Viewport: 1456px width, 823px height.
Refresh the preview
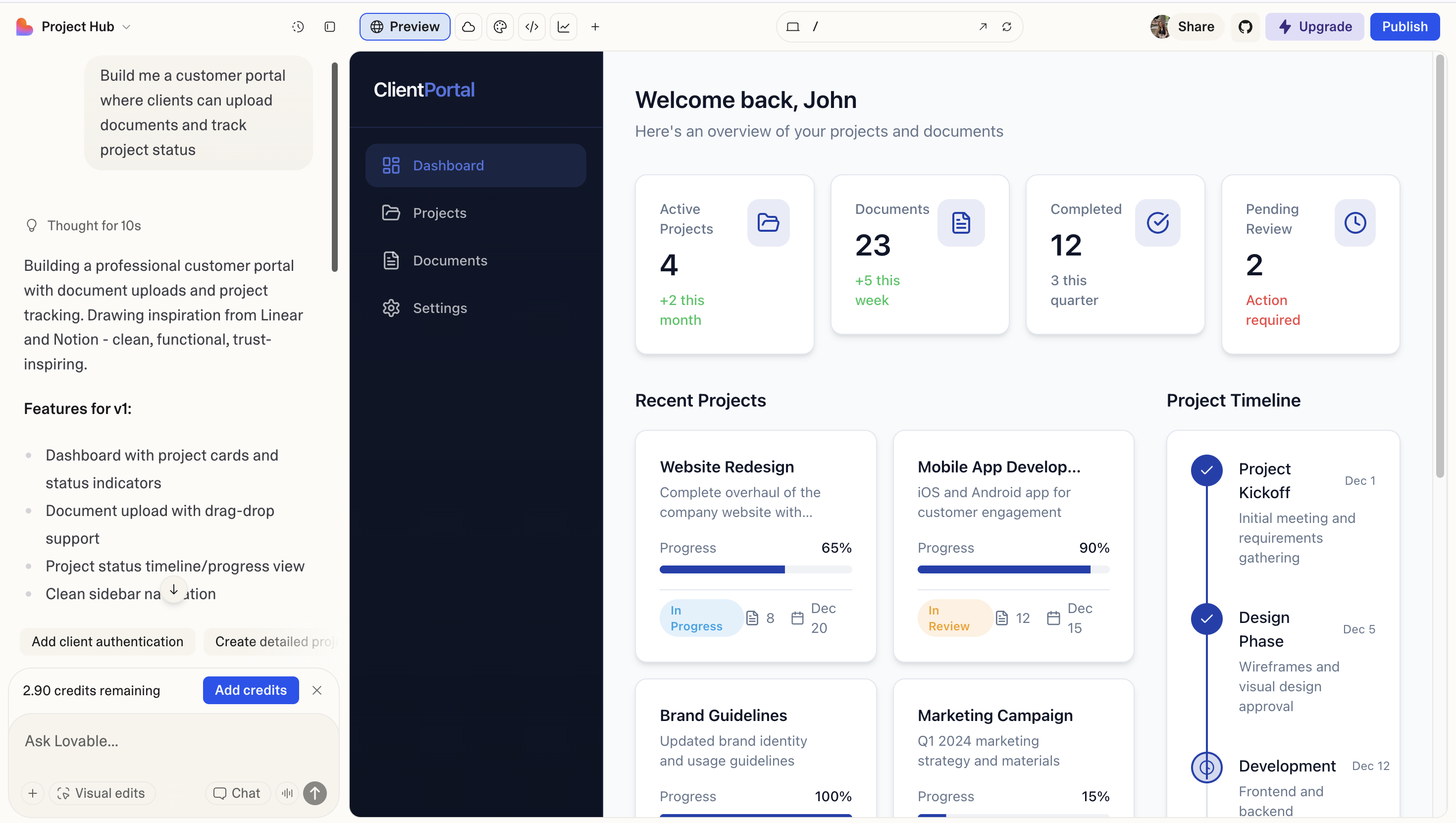click(1007, 27)
